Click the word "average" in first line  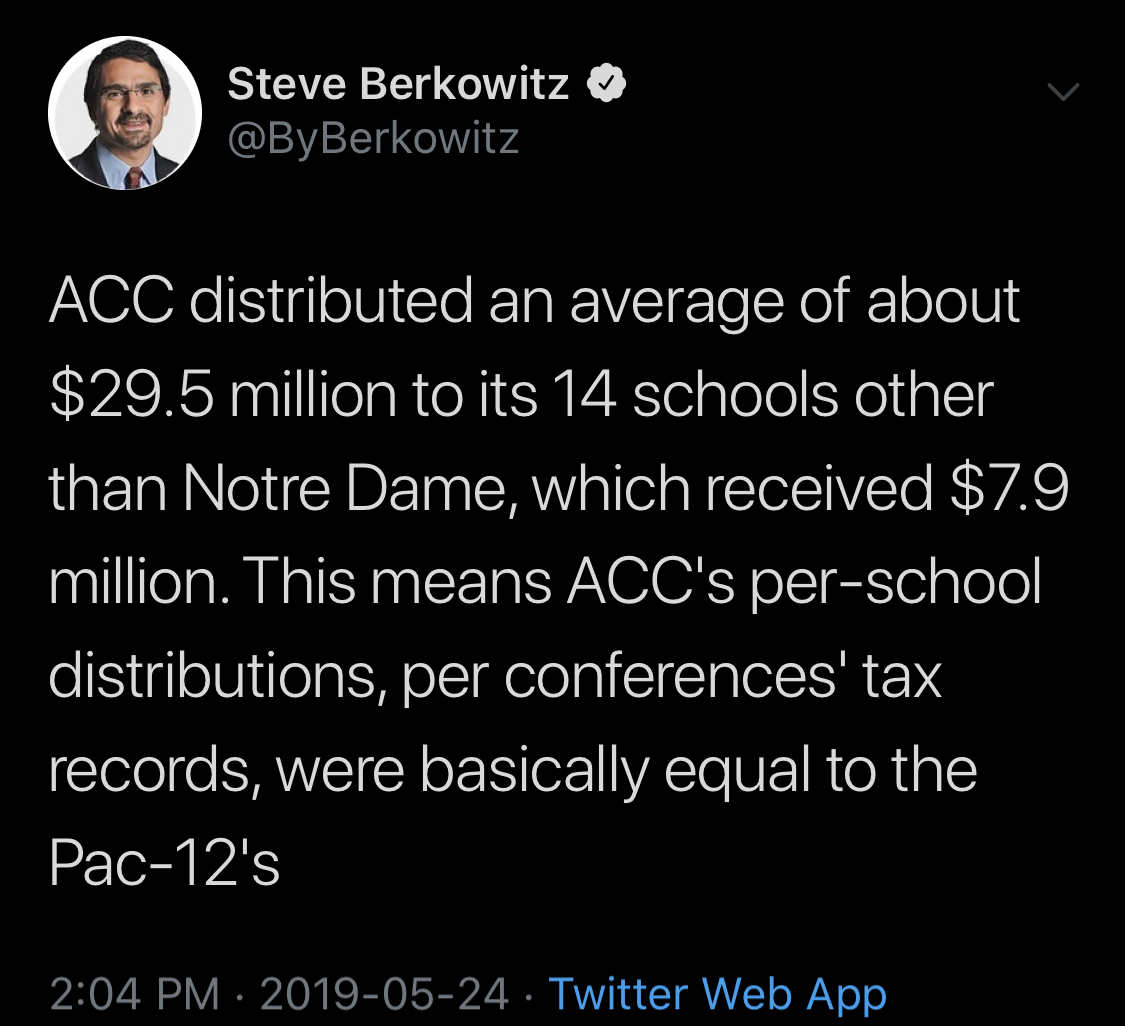(677, 302)
